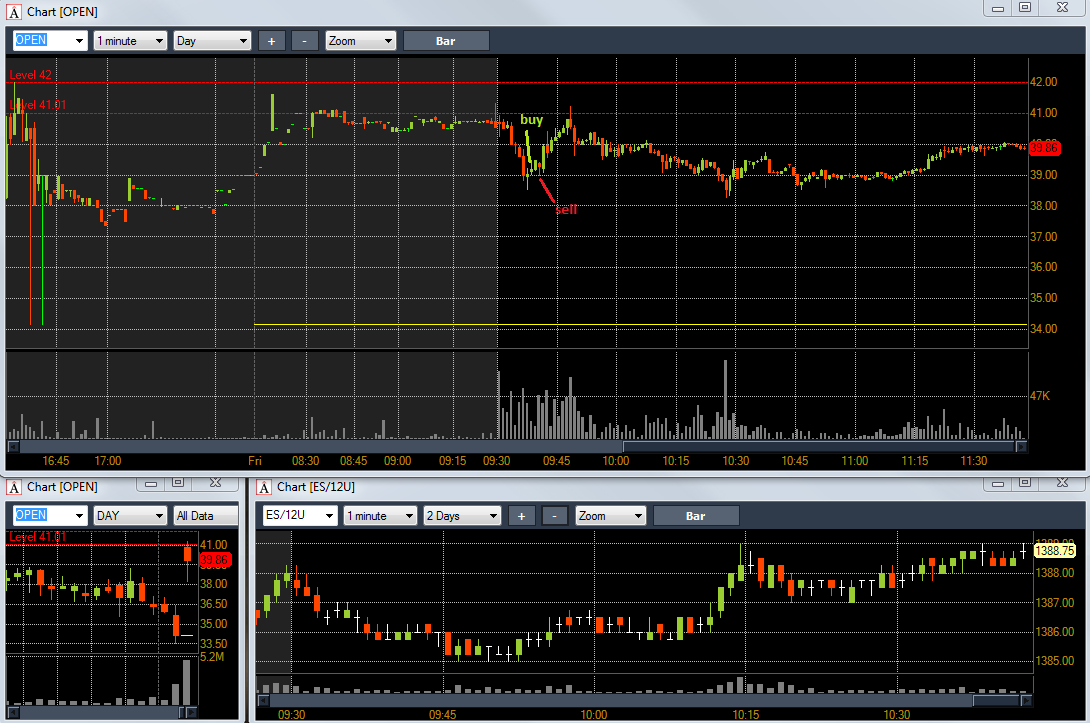Minimize the Chart [ES/12U] window

pos(998,483)
